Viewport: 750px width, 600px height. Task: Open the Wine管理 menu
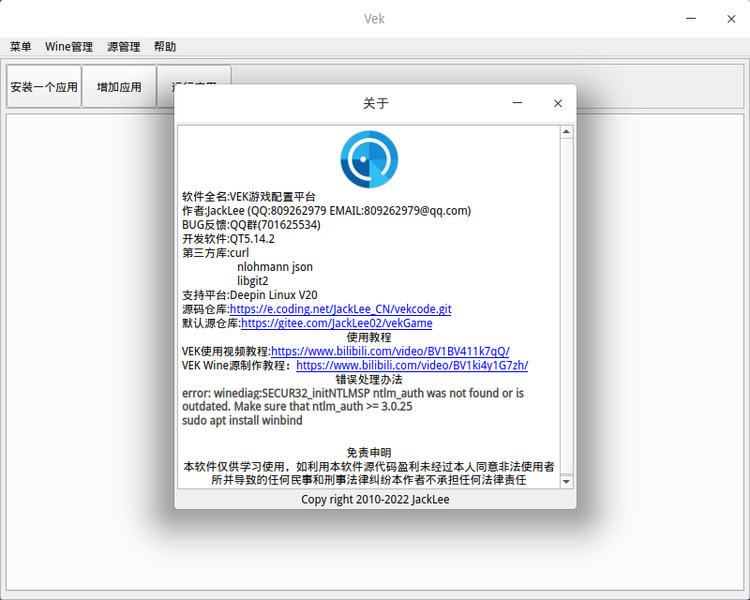(x=69, y=47)
